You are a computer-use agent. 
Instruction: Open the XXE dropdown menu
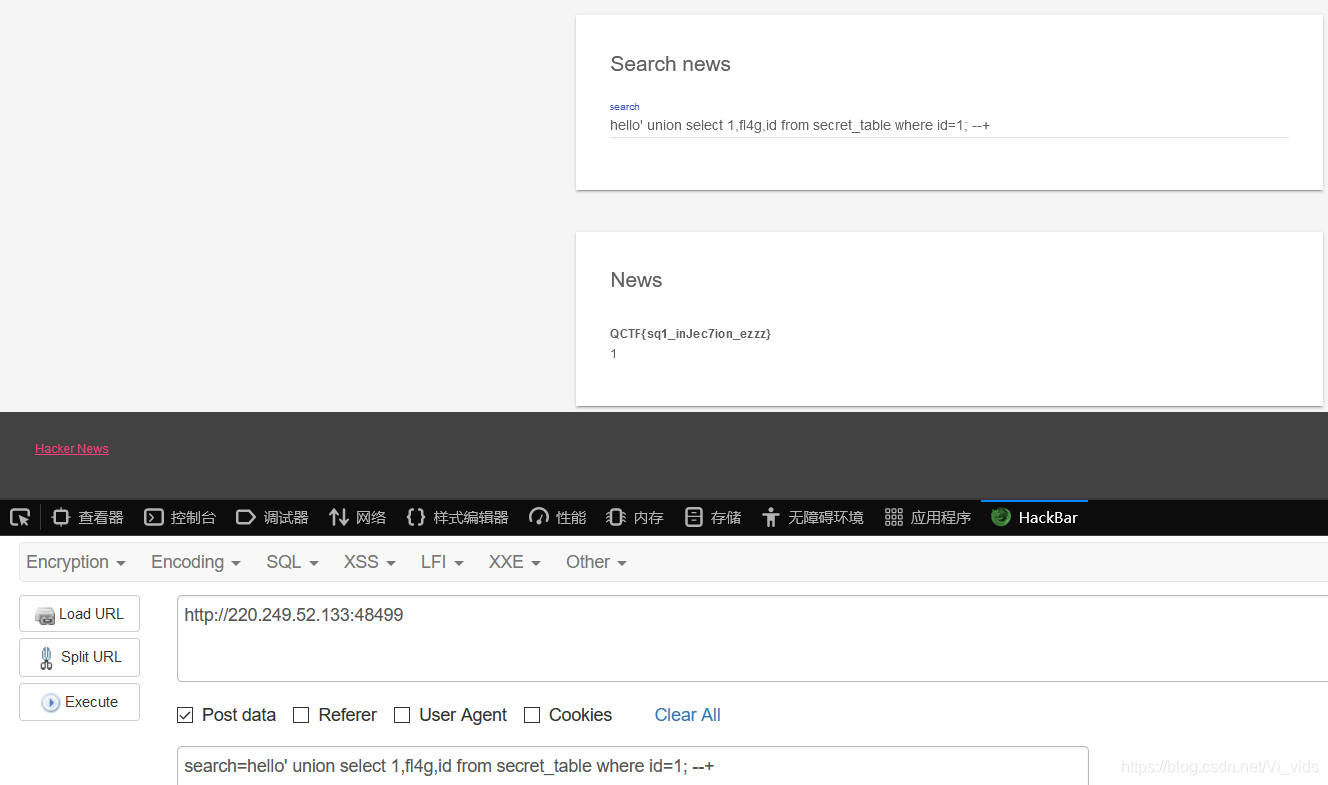pos(514,562)
